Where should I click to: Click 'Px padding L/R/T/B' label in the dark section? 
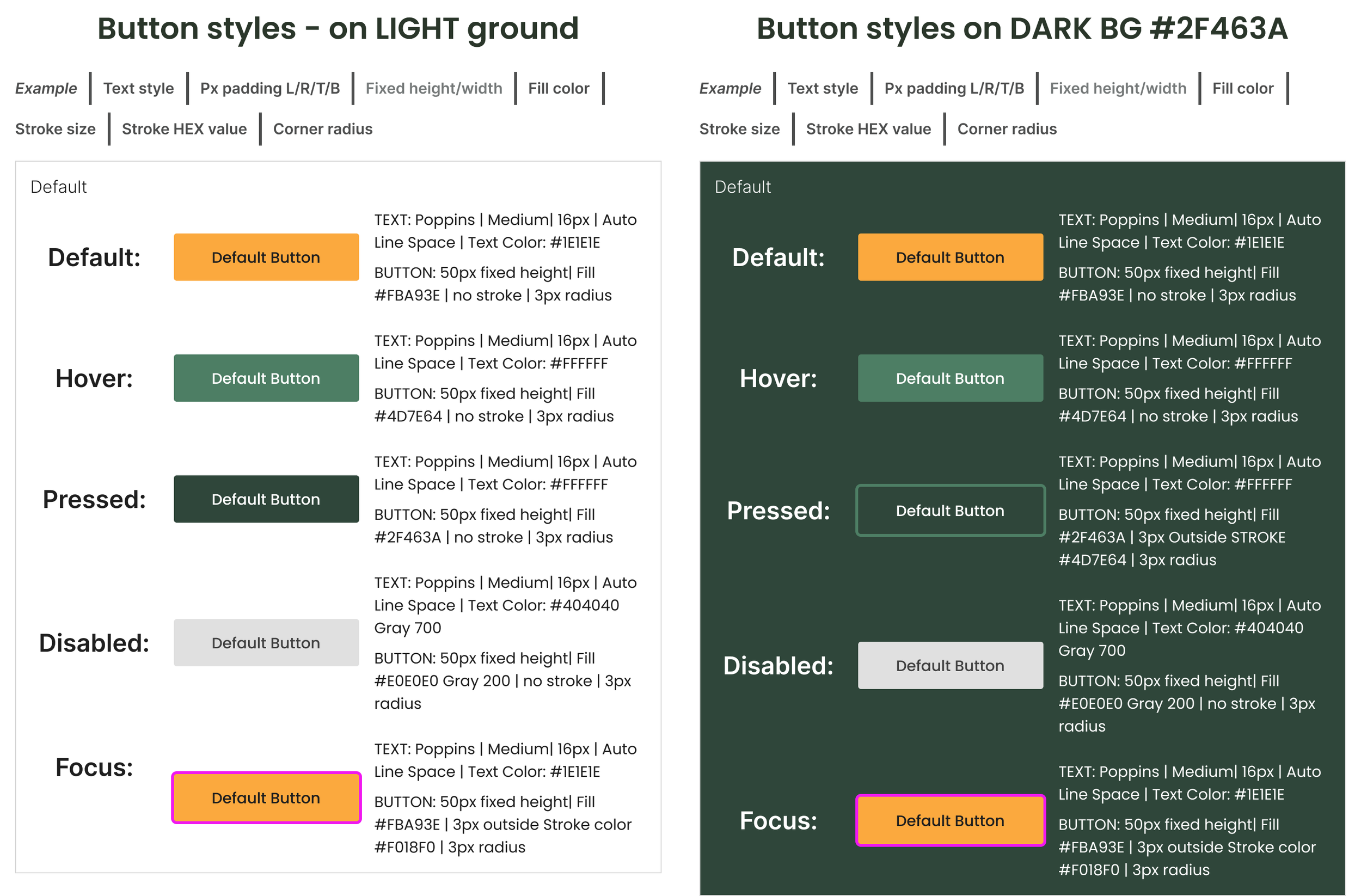point(954,88)
